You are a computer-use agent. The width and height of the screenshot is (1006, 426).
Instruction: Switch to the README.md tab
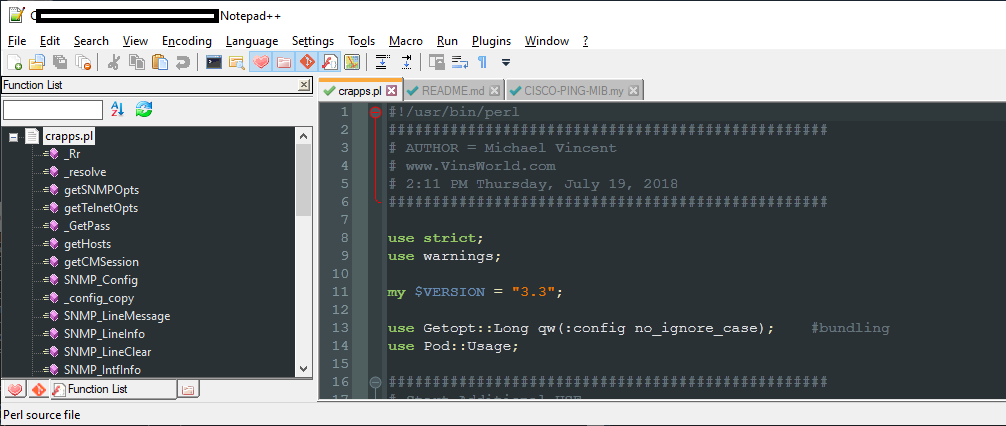(453, 91)
